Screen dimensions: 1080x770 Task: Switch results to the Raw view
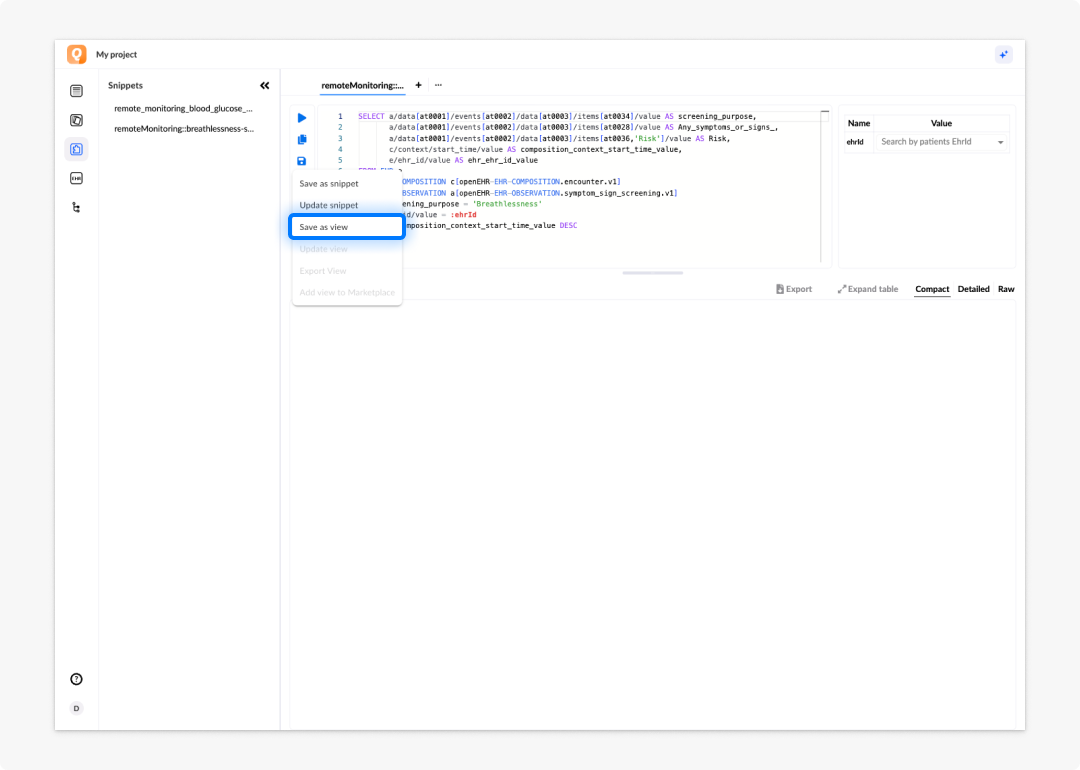point(1006,289)
